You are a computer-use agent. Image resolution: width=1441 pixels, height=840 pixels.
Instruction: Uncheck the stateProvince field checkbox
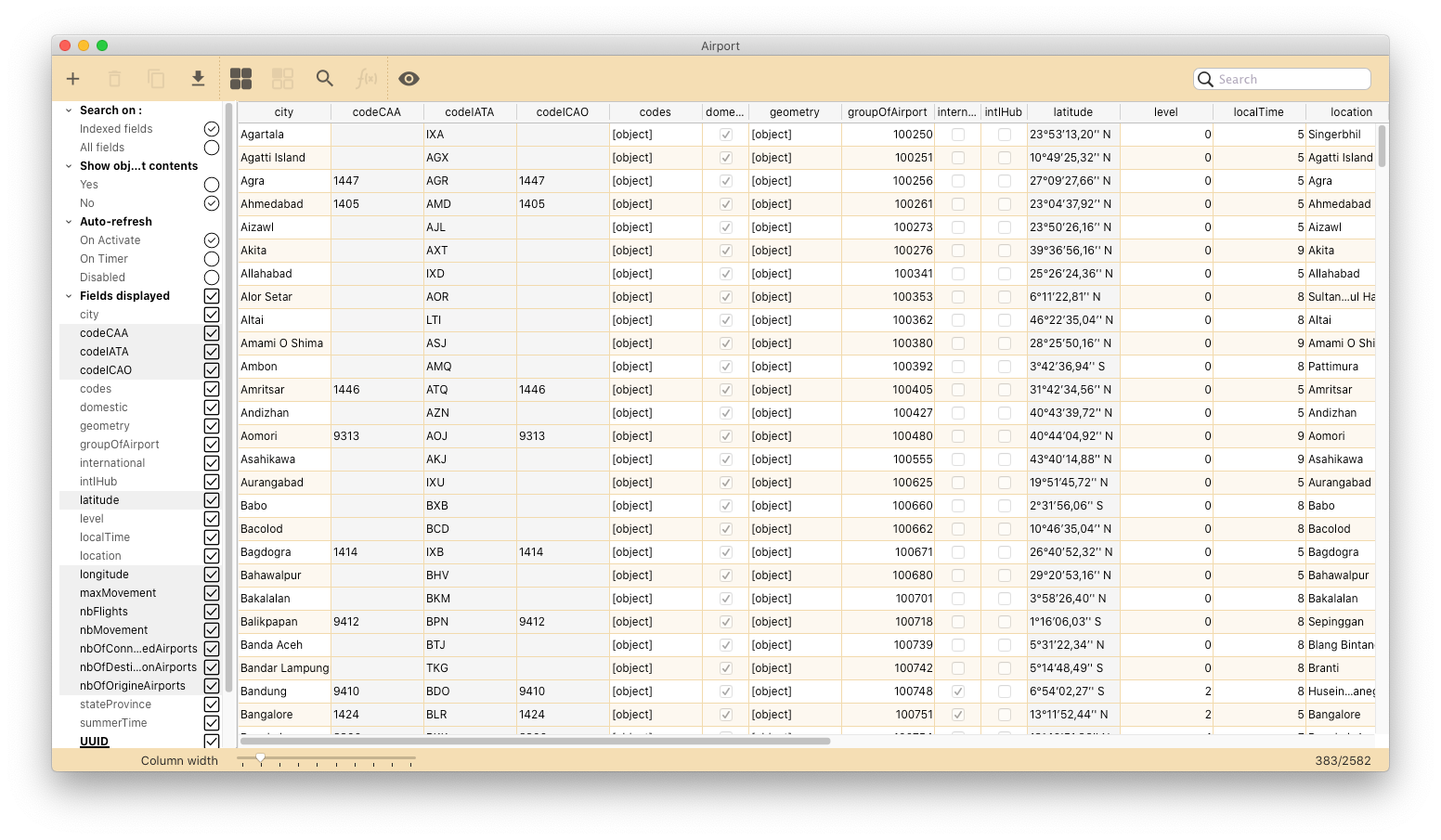pos(212,704)
